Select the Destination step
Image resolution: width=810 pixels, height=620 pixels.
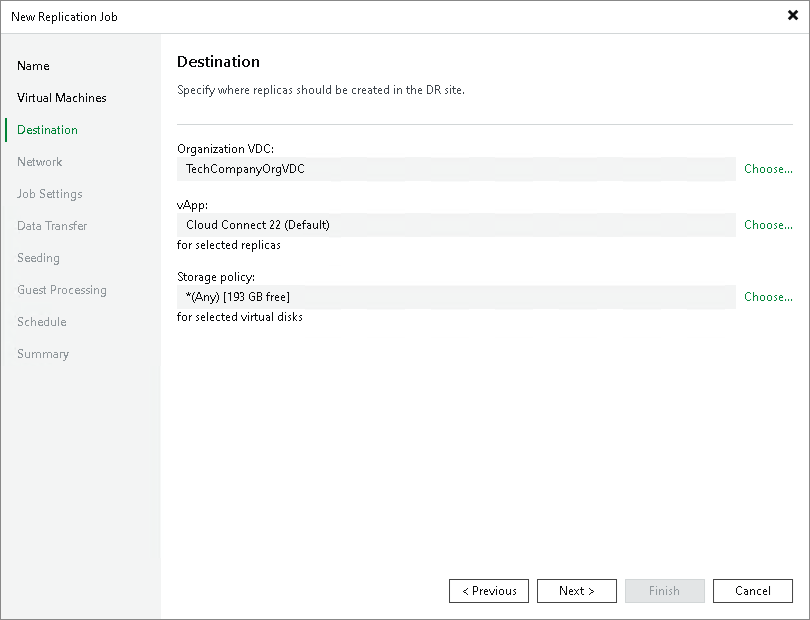pyautogui.click(x=48, y=129)
